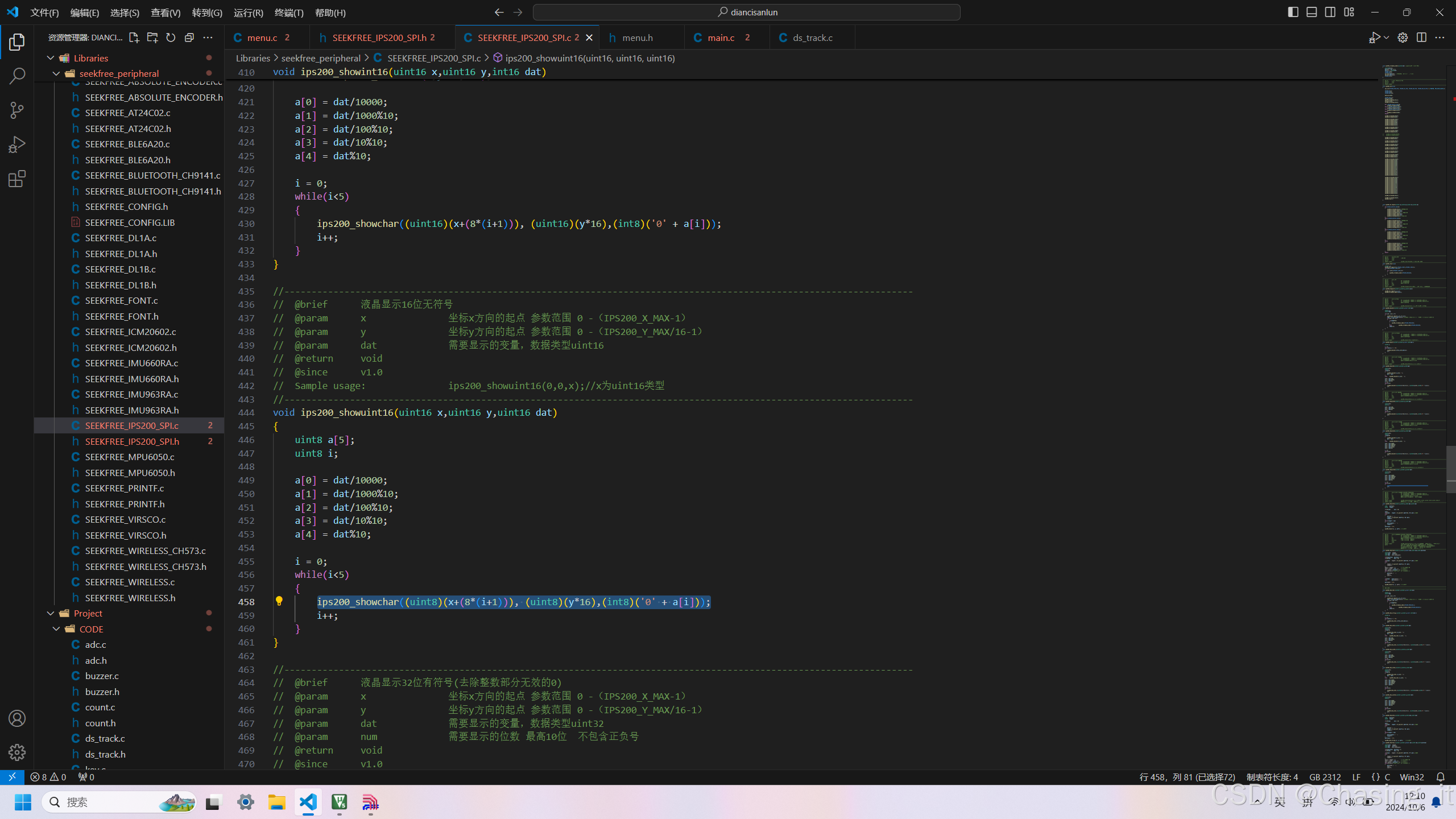Split the editor to the right
This screenshot has height=819, width=1456.
(1421, 38)
